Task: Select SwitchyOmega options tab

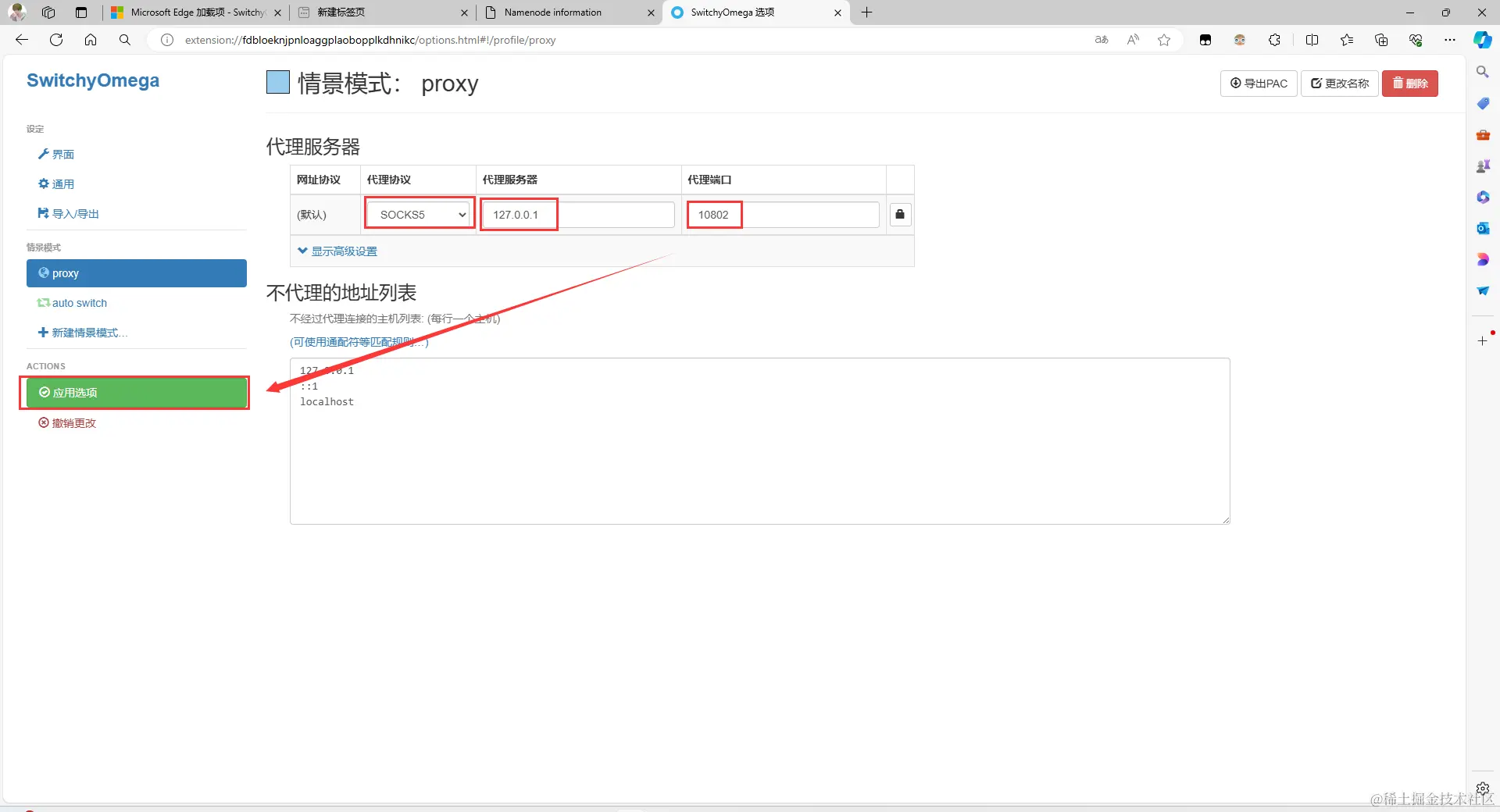Action: click(x=756, y=12)
